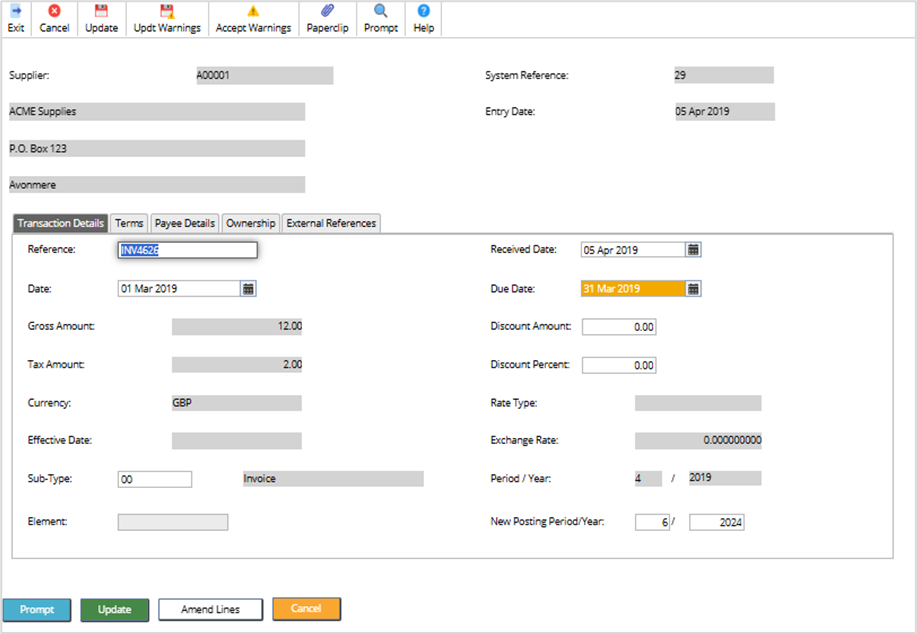Screen dimensions: 917x634
Task: Switch to the Terms tab
Action: click(x=129, y=223)
